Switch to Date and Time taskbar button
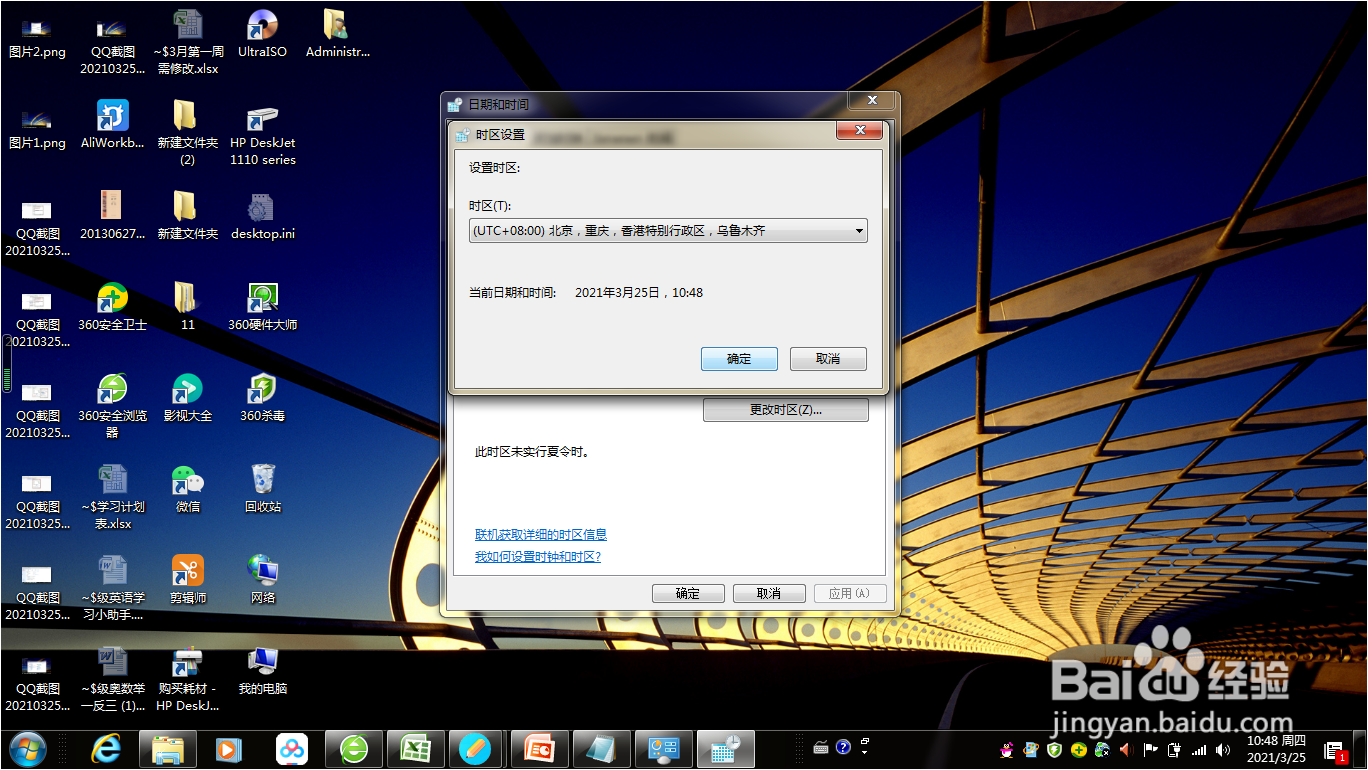The image size is (1368, 770). [x=726, y=749]
